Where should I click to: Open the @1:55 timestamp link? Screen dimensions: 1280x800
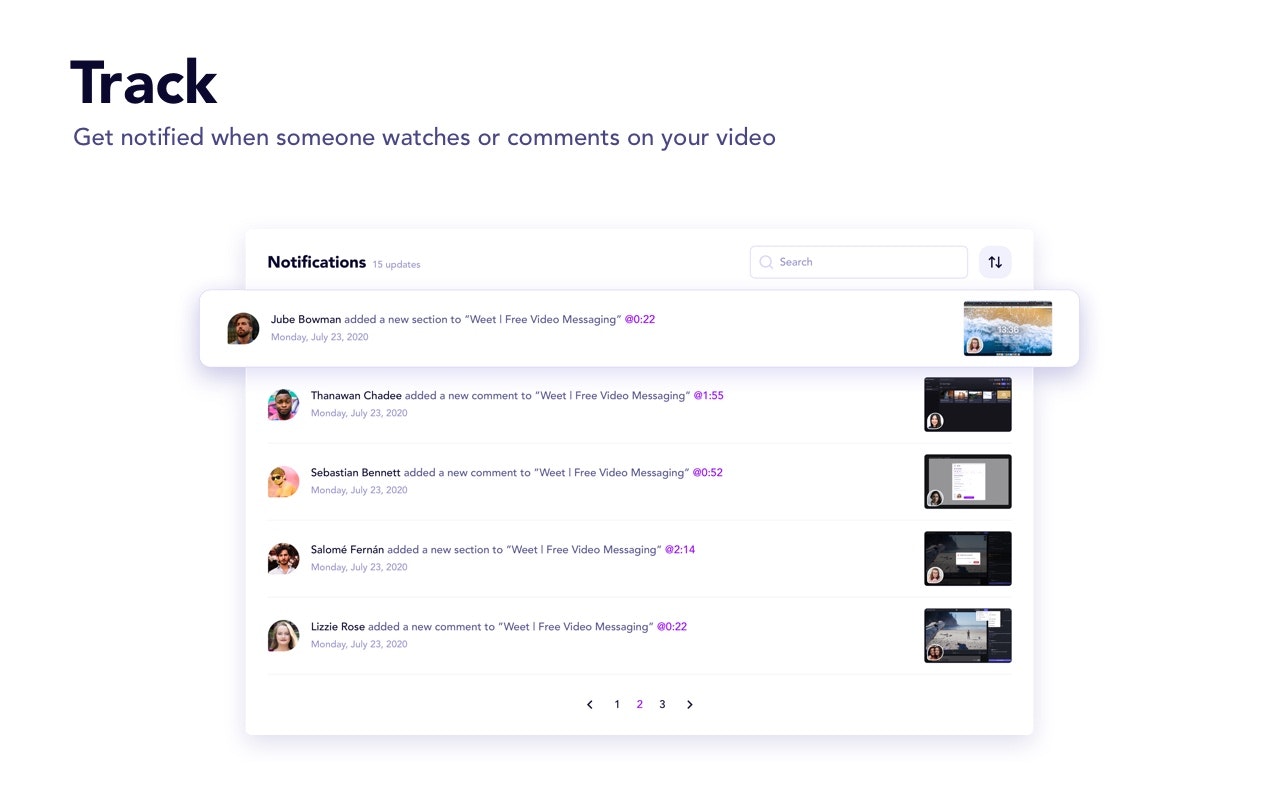tap(707, 395)
